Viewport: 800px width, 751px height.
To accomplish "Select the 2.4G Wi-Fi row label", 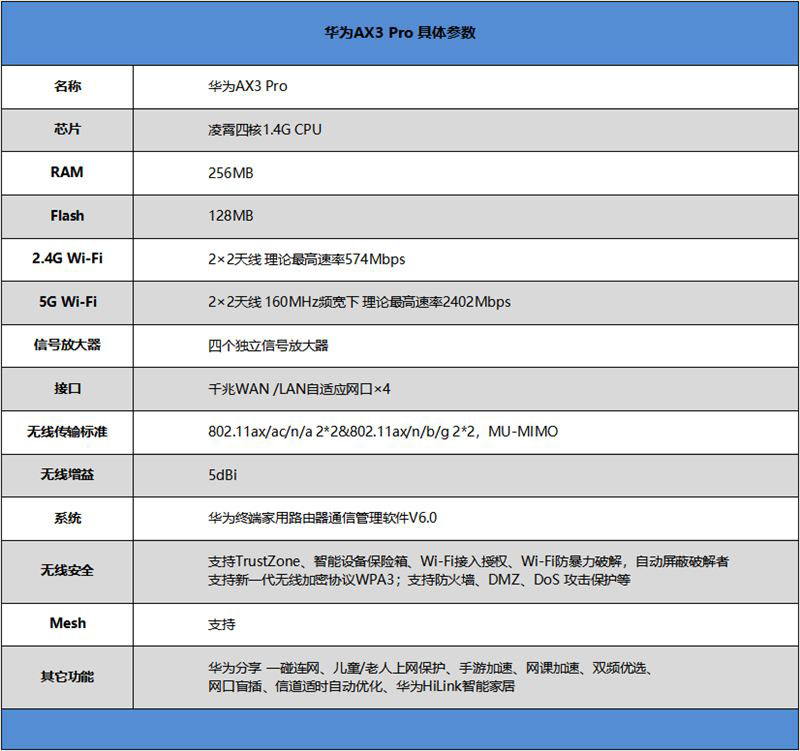I will (67, 259).
